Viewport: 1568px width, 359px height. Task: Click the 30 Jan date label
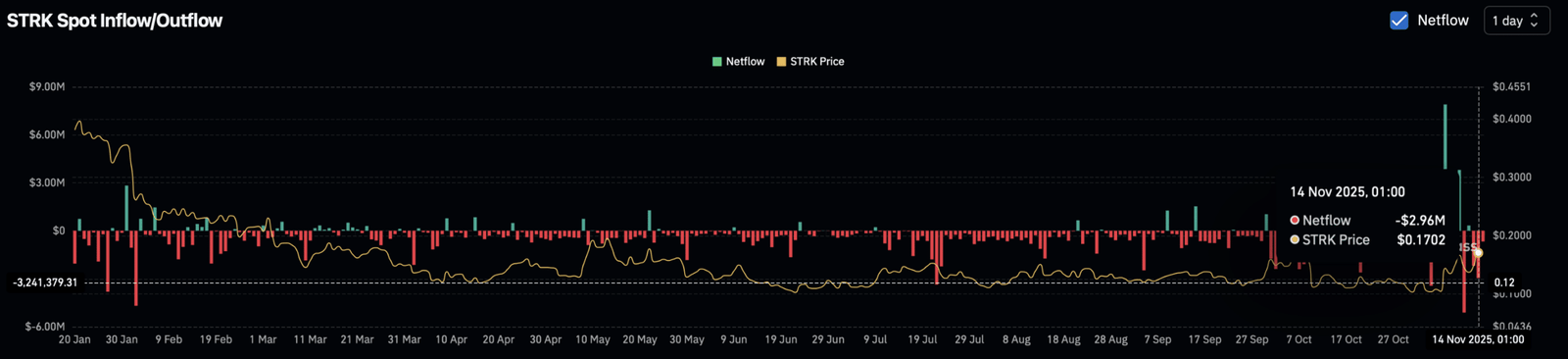tap(122, 339)
